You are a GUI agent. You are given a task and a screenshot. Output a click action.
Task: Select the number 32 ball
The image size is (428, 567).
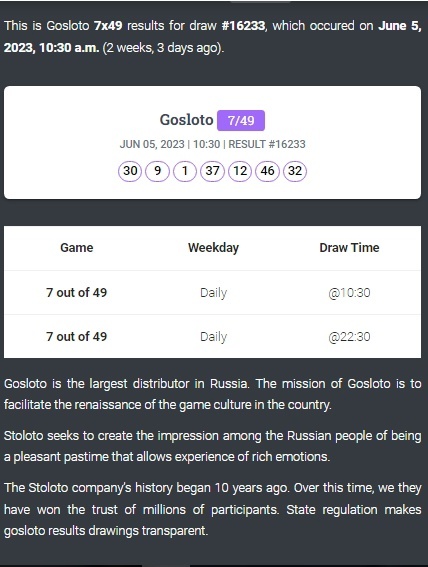295,171
